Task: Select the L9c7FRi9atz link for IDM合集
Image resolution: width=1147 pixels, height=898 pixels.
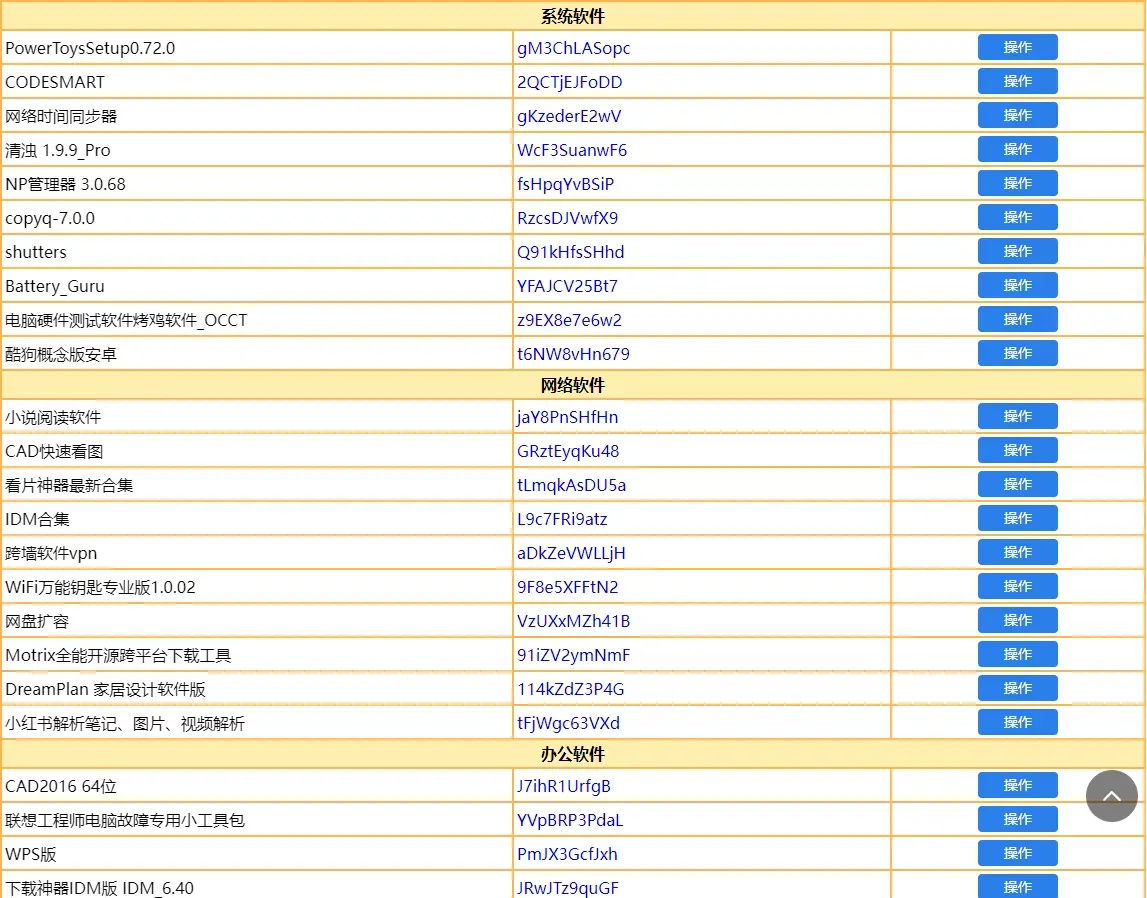Action: [x=562, y=519]
